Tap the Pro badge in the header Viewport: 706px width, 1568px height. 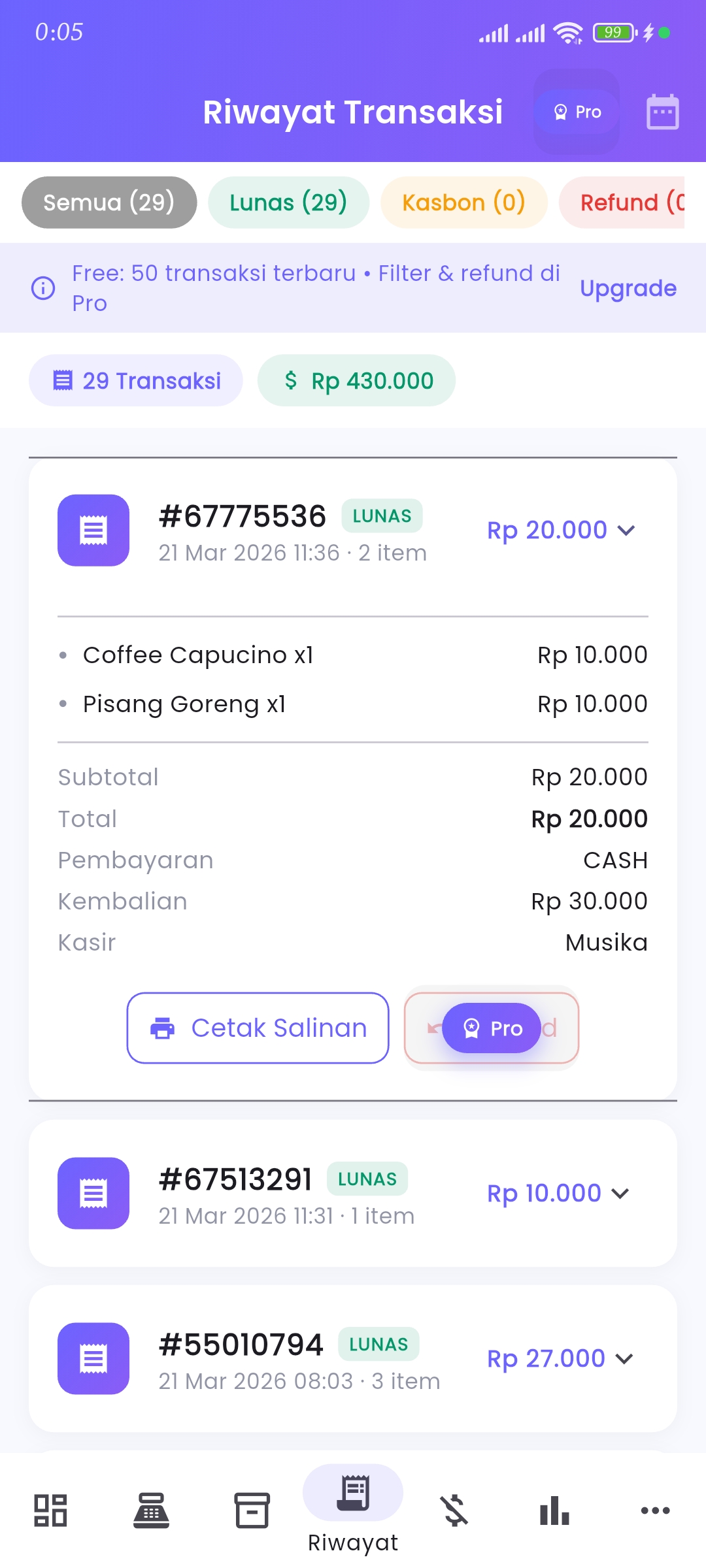point(577,112)
